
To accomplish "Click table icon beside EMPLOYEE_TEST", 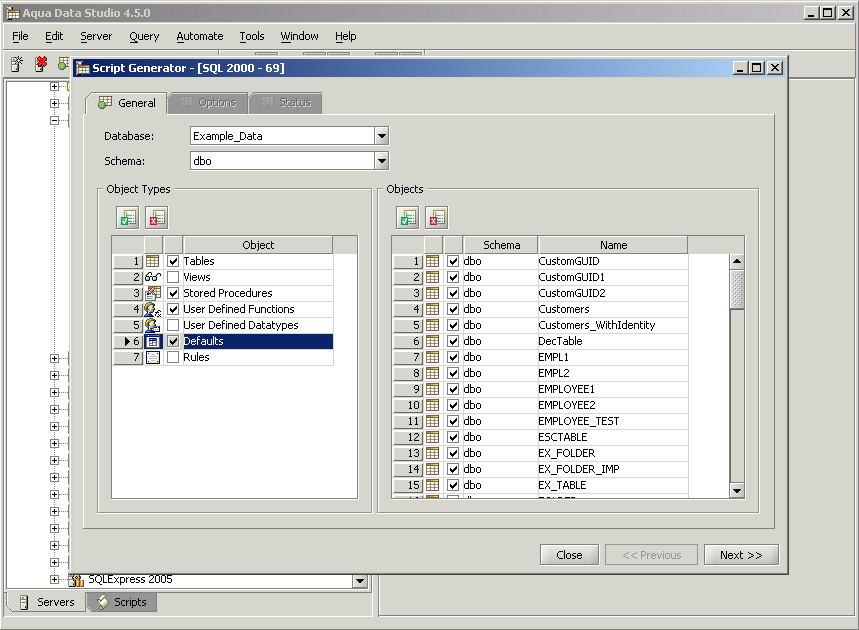I will (x=432, y=421).
